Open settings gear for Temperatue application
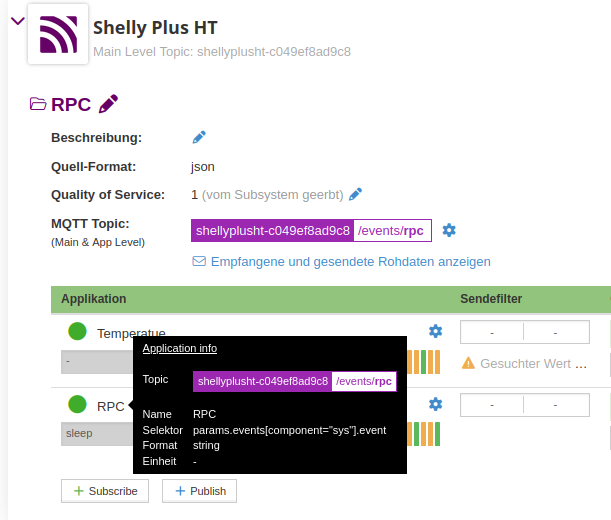This screenshot has height=520, width=611. click(435, 331)
